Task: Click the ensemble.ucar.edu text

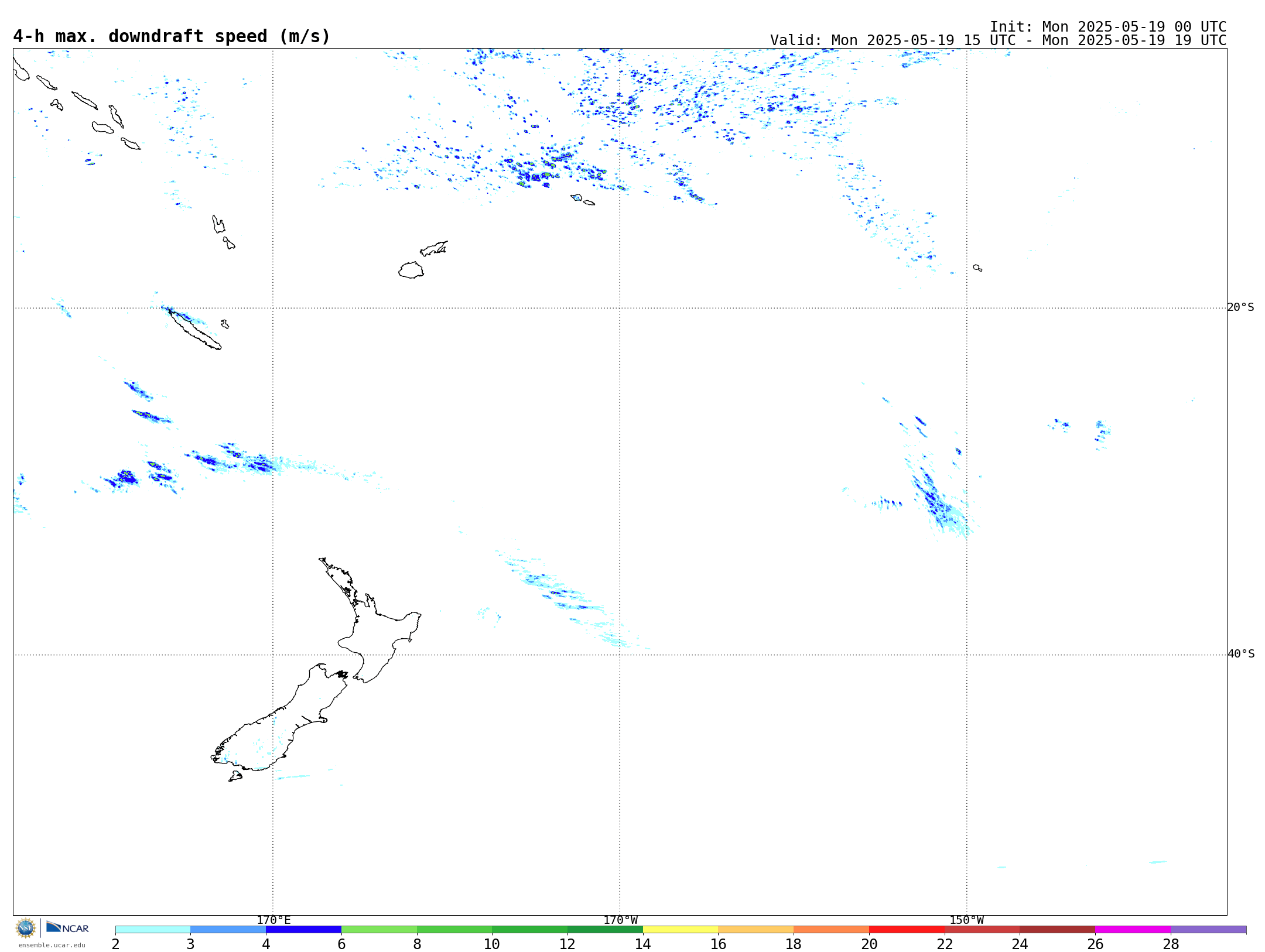Action: 52,945
